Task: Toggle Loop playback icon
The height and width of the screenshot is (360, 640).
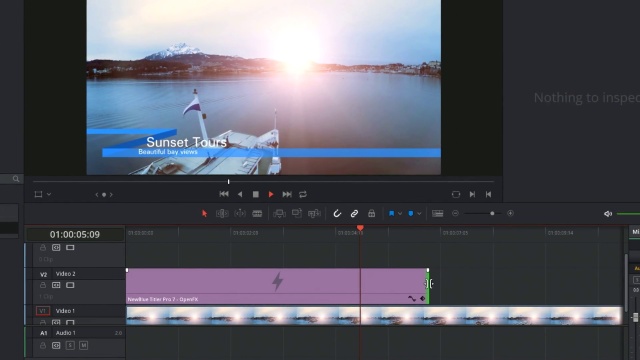Action: pyautogui.click(x=303, y=194)
